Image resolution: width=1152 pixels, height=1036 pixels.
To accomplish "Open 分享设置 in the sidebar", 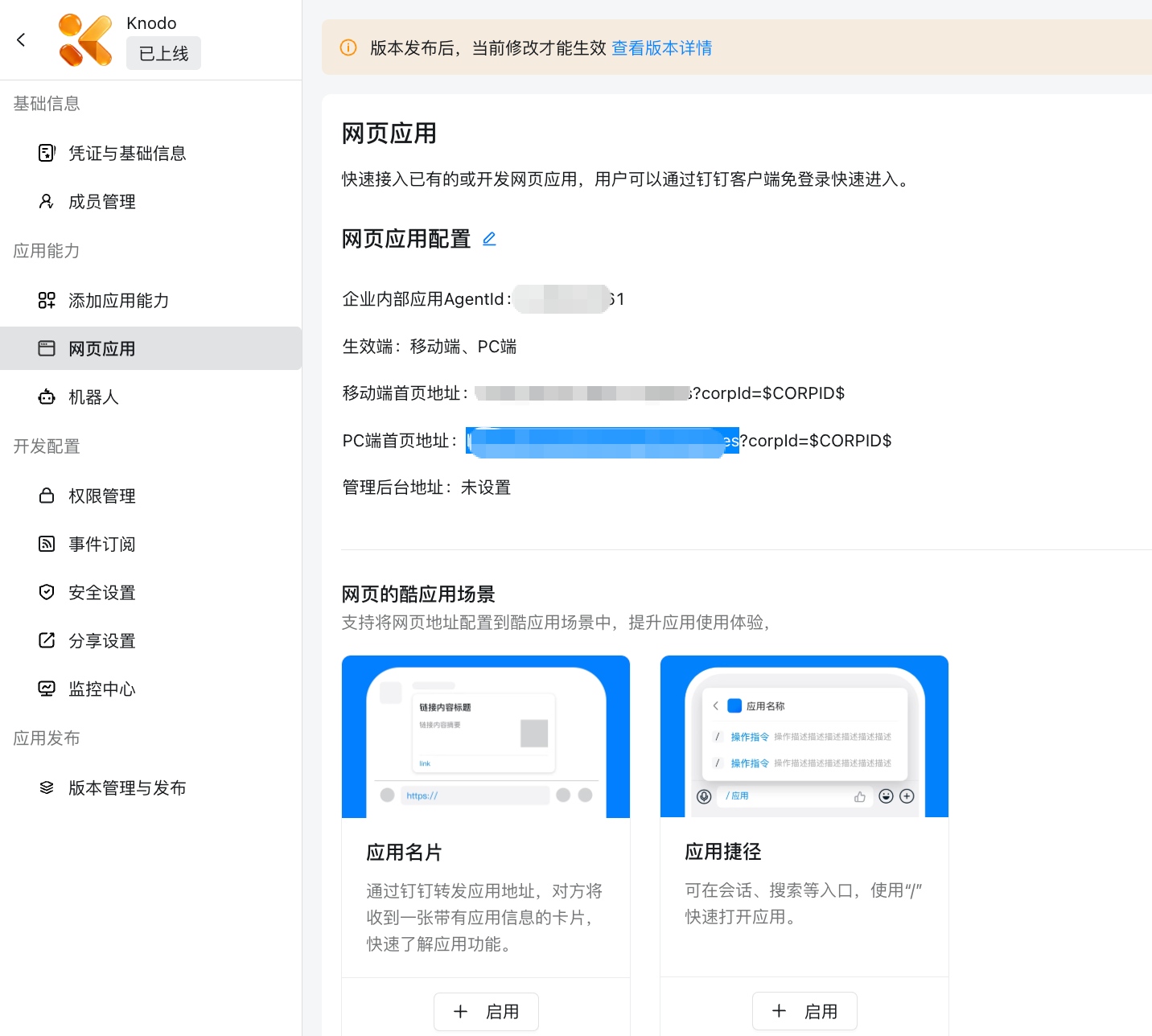I will point(102,640).
